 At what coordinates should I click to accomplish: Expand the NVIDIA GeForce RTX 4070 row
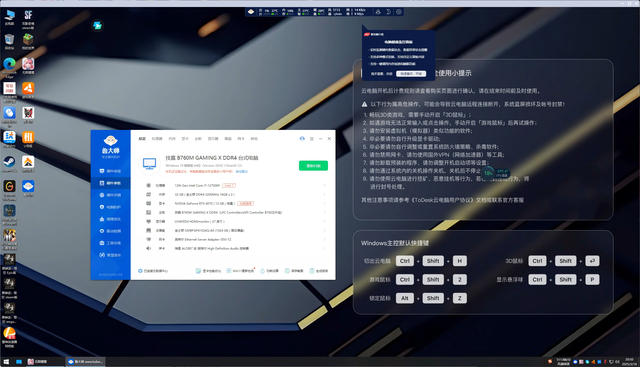(236, 203)
